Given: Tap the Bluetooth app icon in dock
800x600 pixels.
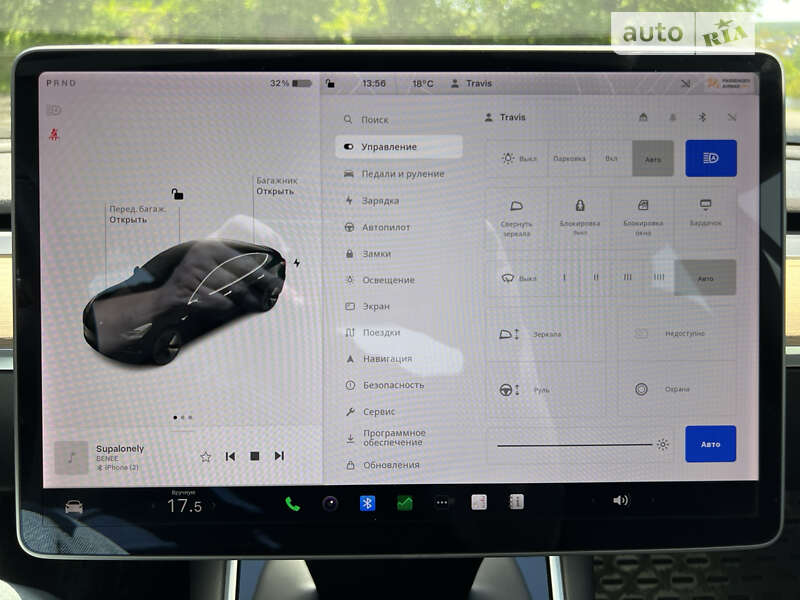Looking at the screenshot, I should pos(367,503).
